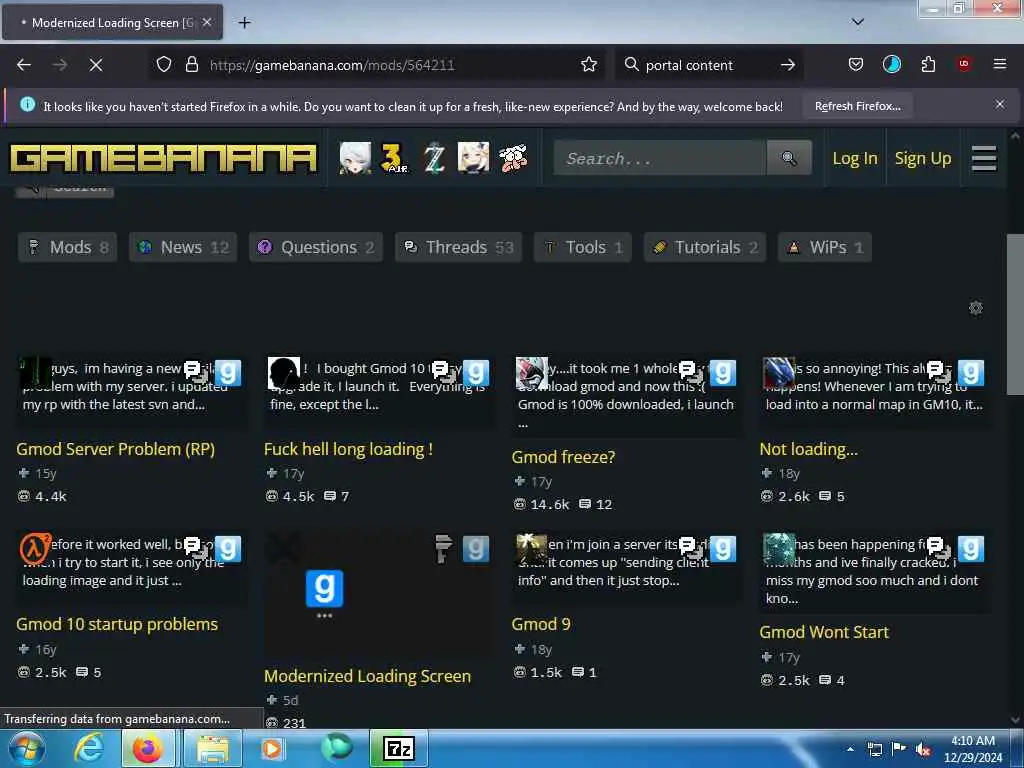Image resolution: width=1024 pixels, height=768 pixels.
Task: Close the Modernized Loading Screen tab
Action: tap(207, 22)
